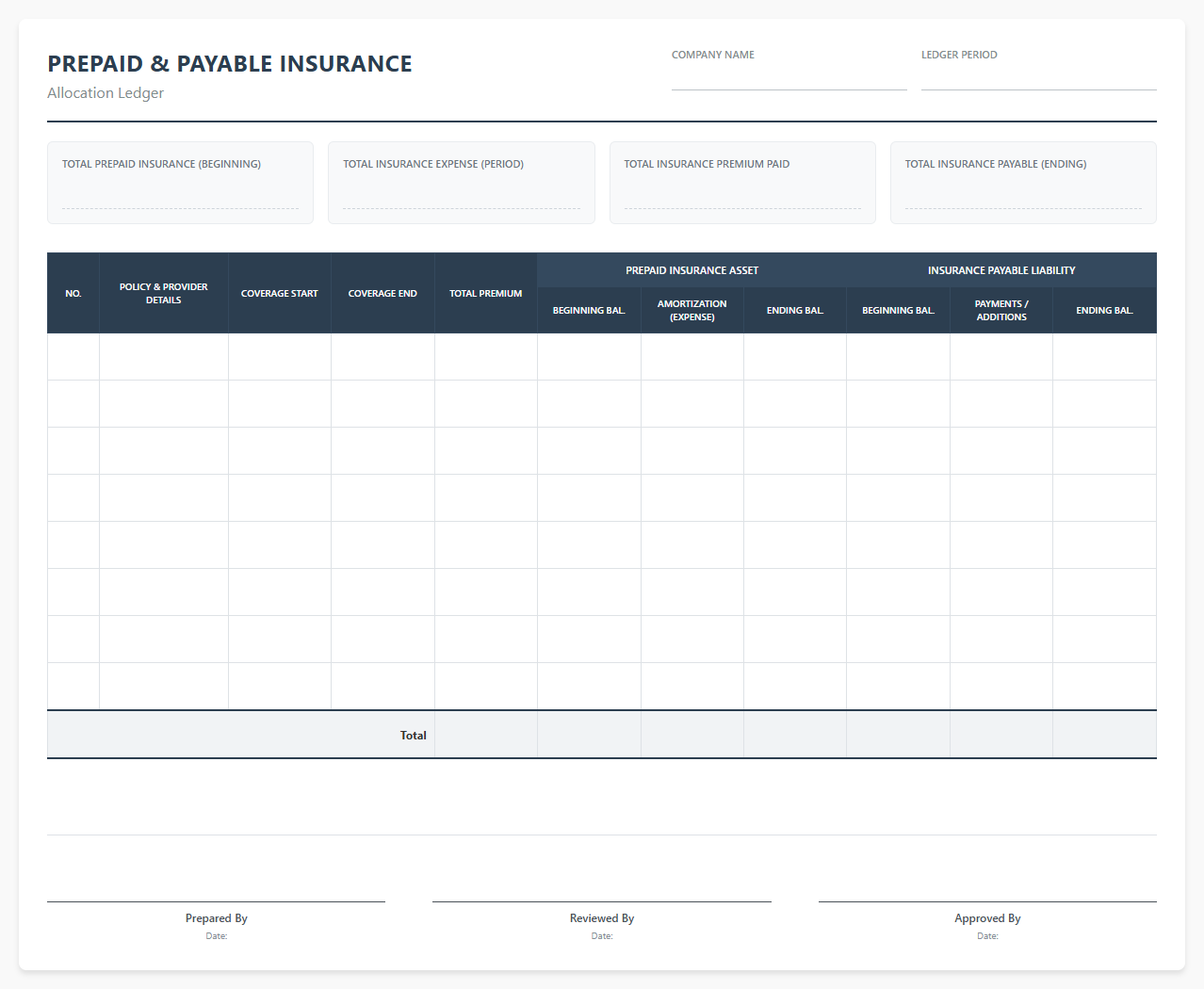Click the 'NO.' column header
Viewport: 1204px width, 989px height.
coord(73,293)
